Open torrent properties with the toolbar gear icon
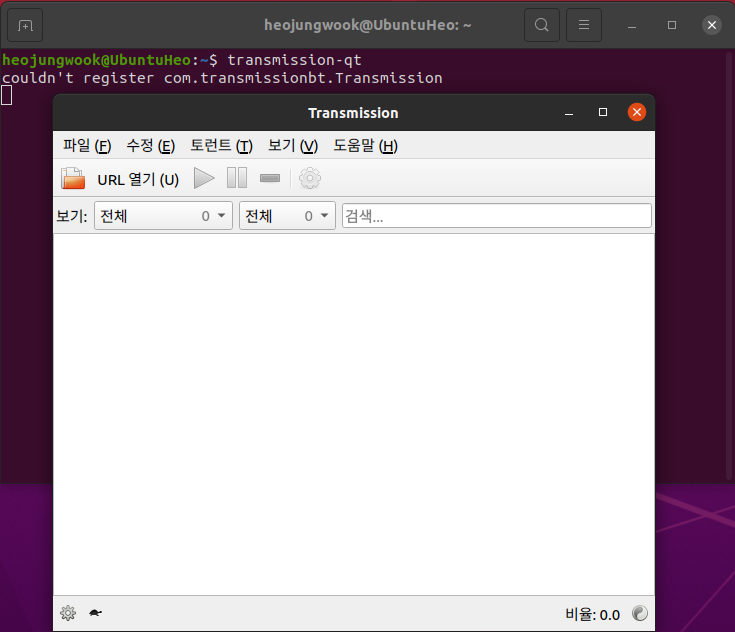Viewport: 735px width, 632px height. click(310, 178)
